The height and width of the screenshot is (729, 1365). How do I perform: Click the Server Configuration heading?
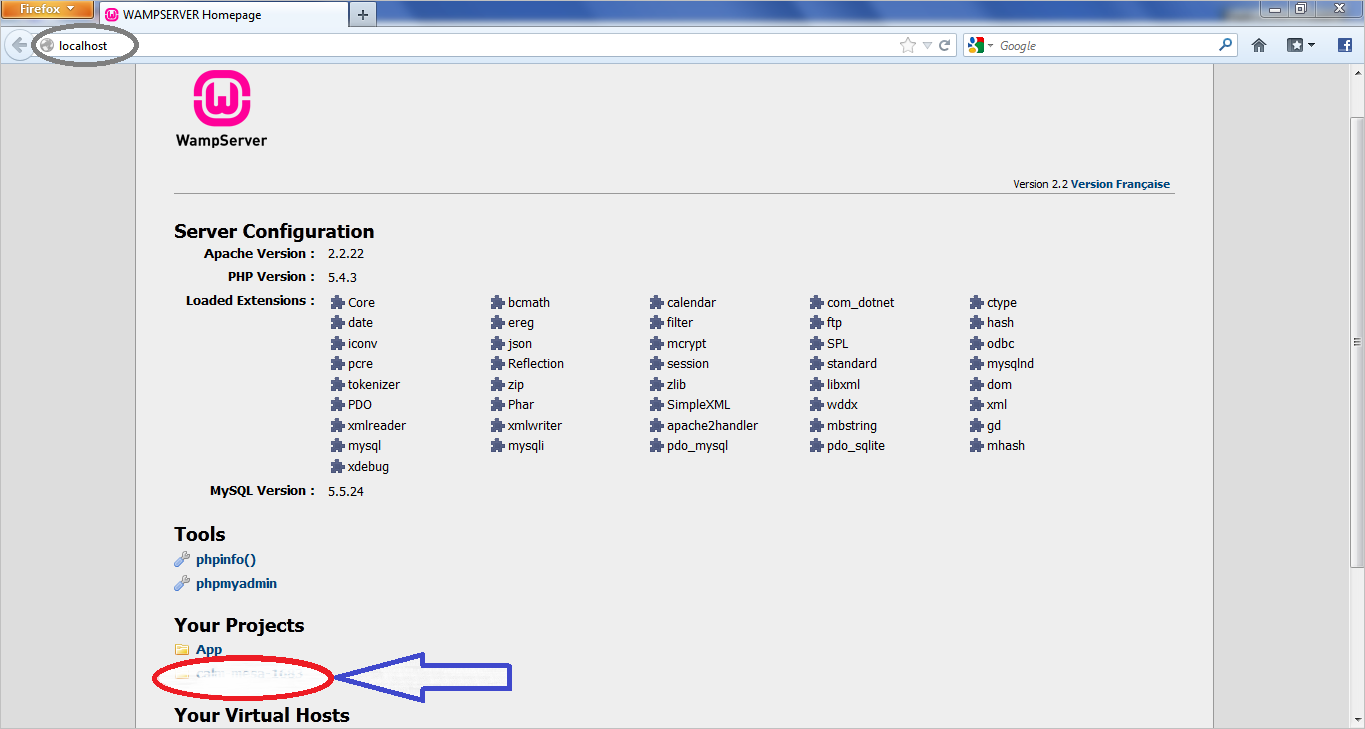[274, 232]
